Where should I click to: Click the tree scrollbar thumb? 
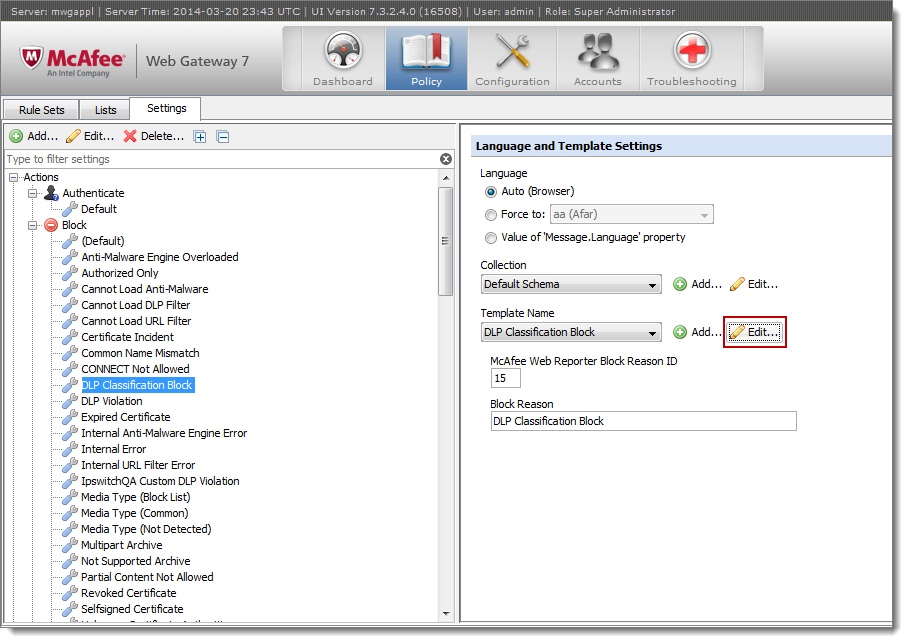[445, 242]
